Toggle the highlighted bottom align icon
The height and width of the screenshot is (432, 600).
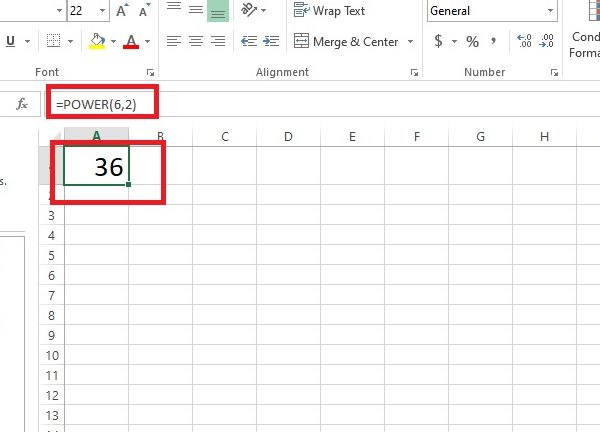[x=218, y=10]
